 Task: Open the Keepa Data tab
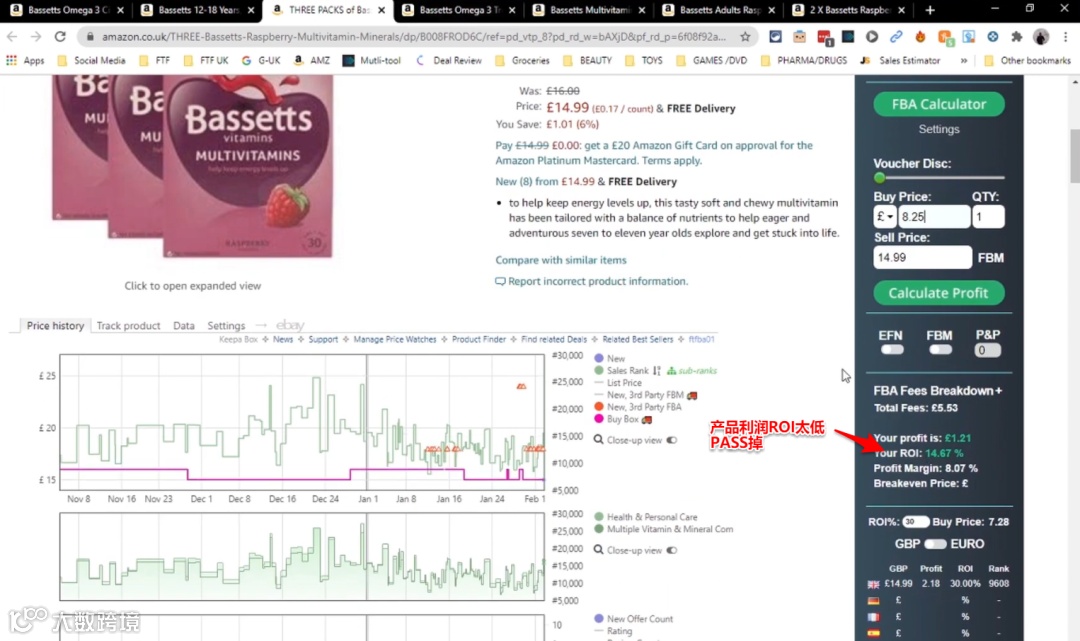[x=184, y=326]
